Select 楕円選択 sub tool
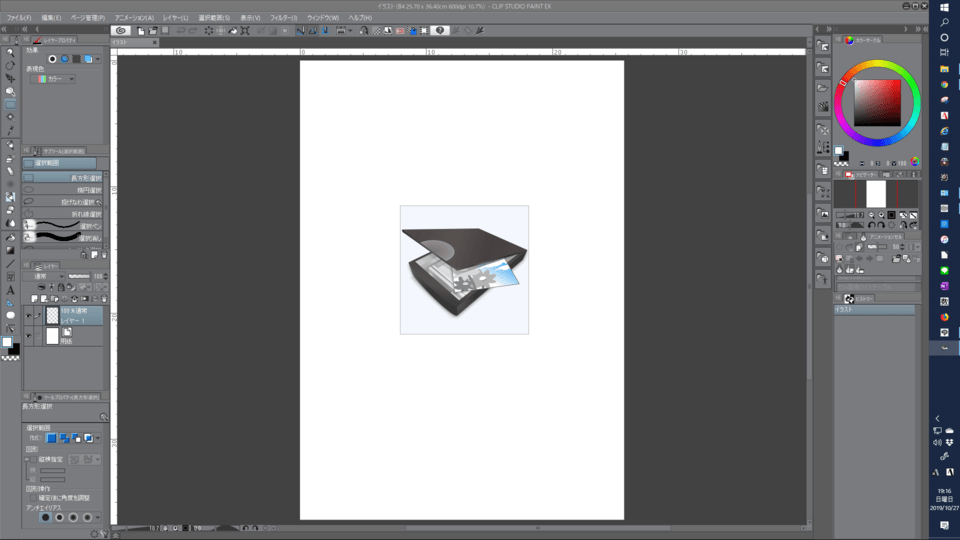This screenshot has width=960, height=540. [x=62, y=190]
